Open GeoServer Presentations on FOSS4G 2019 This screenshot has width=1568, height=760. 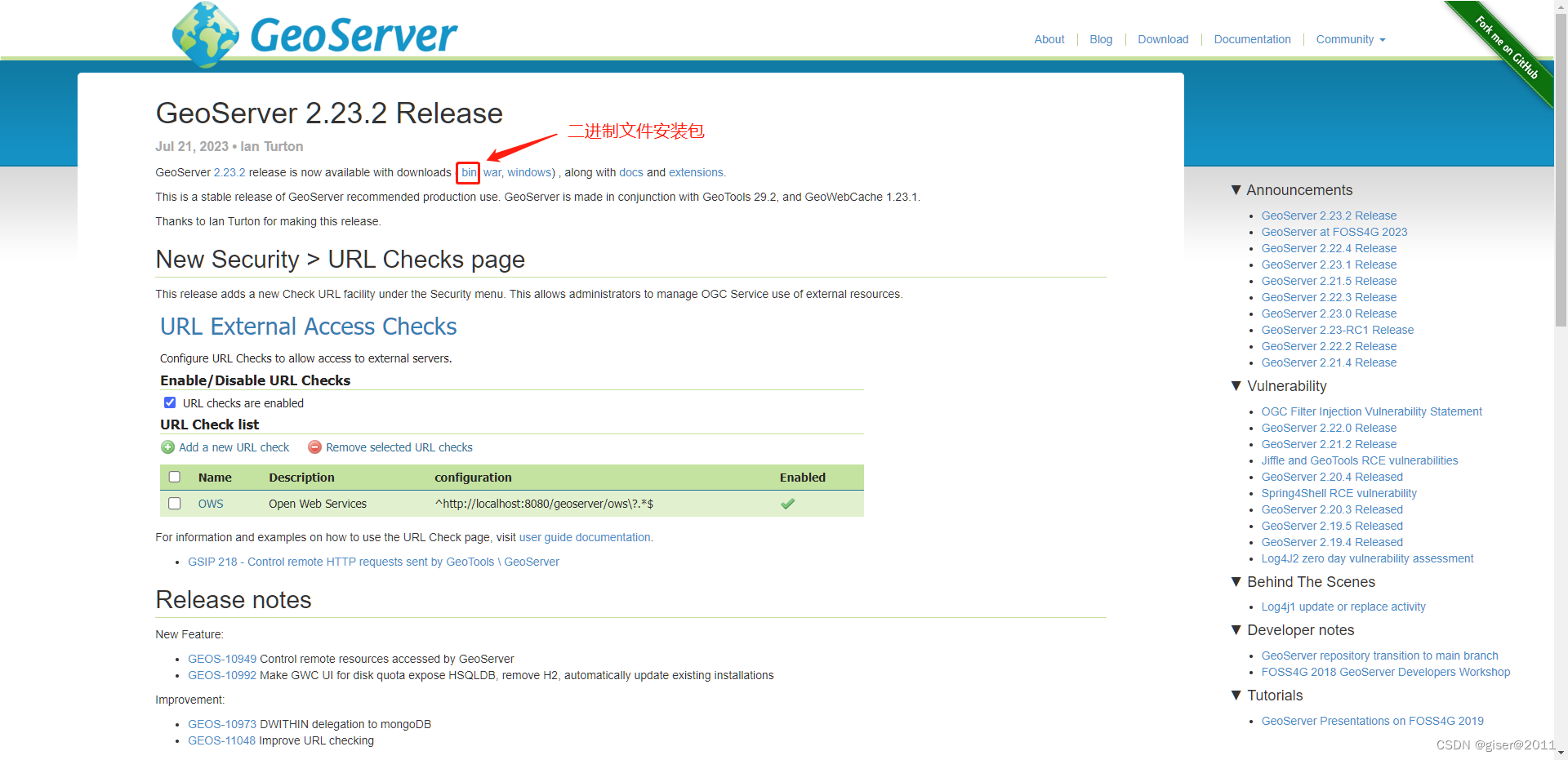1372,721
